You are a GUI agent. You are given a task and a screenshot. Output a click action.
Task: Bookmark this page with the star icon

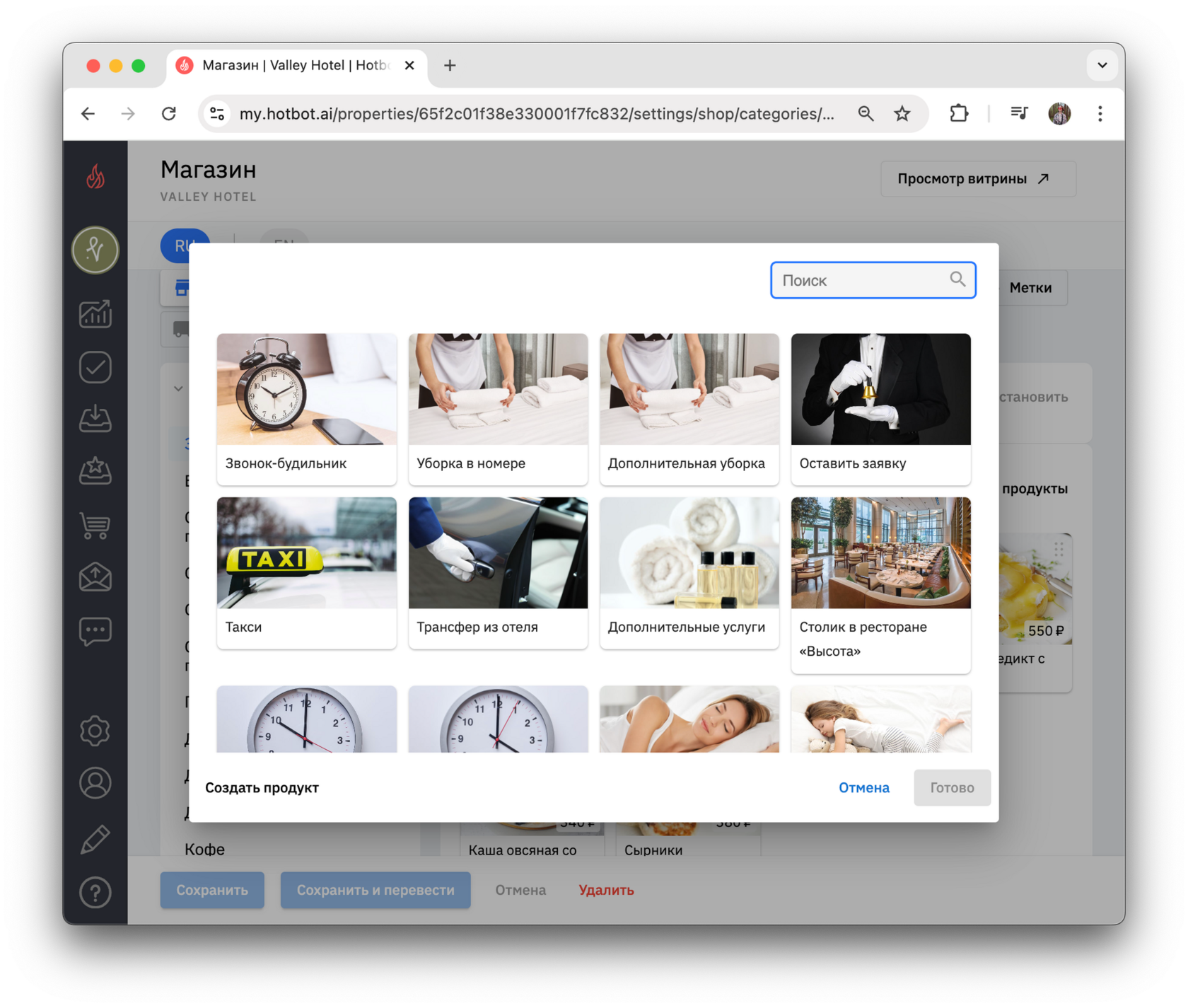902,114
